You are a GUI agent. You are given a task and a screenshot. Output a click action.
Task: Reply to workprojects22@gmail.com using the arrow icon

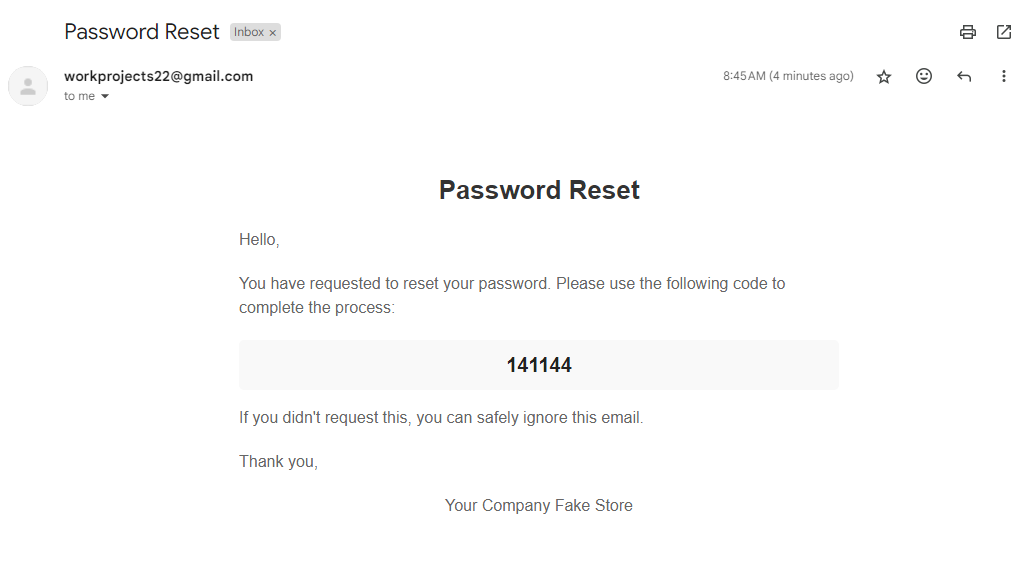coord(964,76)
